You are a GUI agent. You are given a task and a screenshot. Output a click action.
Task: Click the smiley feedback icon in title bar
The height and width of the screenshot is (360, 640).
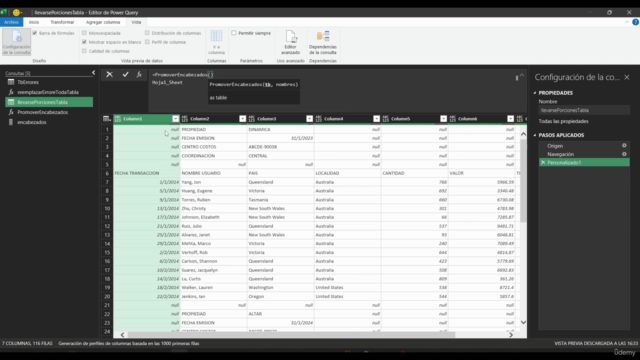click(16, 13)
